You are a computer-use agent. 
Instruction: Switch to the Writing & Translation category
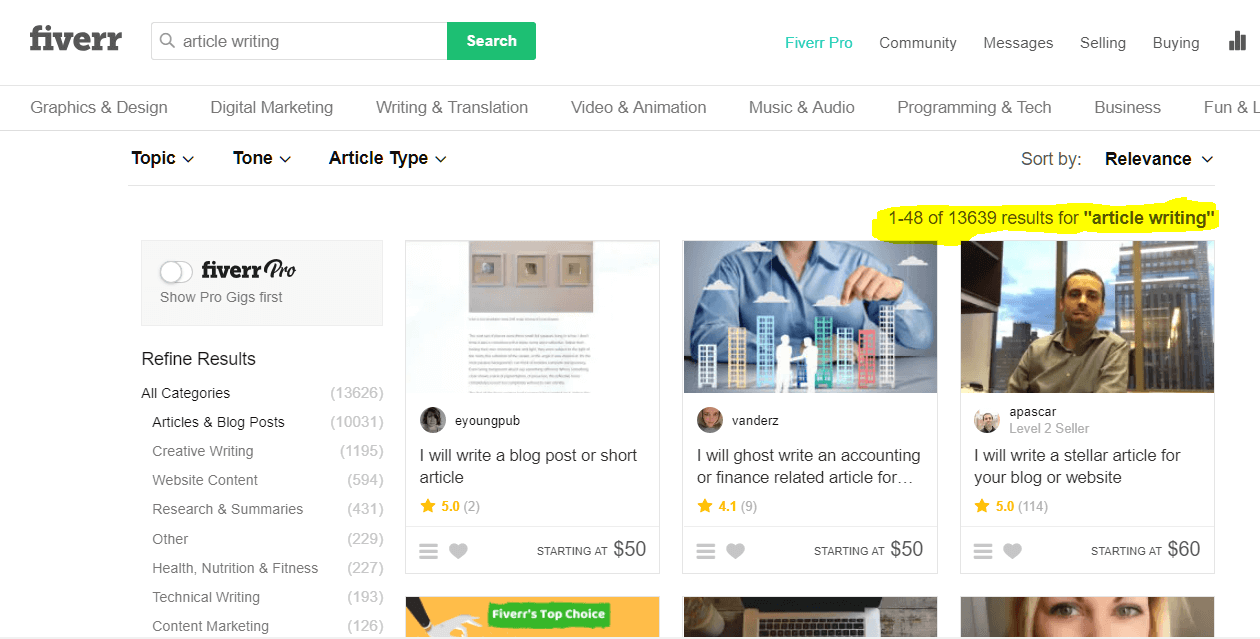451,107
